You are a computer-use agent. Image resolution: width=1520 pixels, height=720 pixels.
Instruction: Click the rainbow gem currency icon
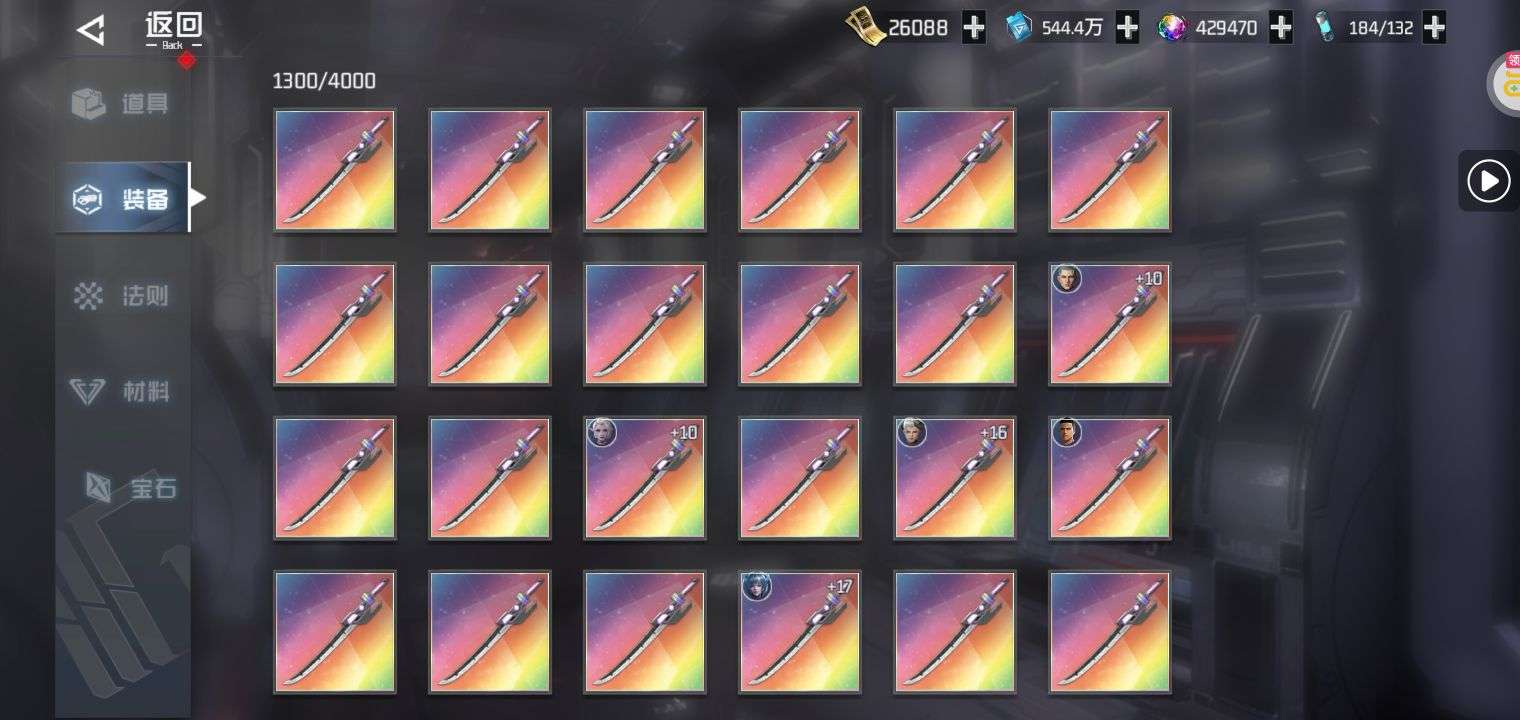(x=1172, y=28)
